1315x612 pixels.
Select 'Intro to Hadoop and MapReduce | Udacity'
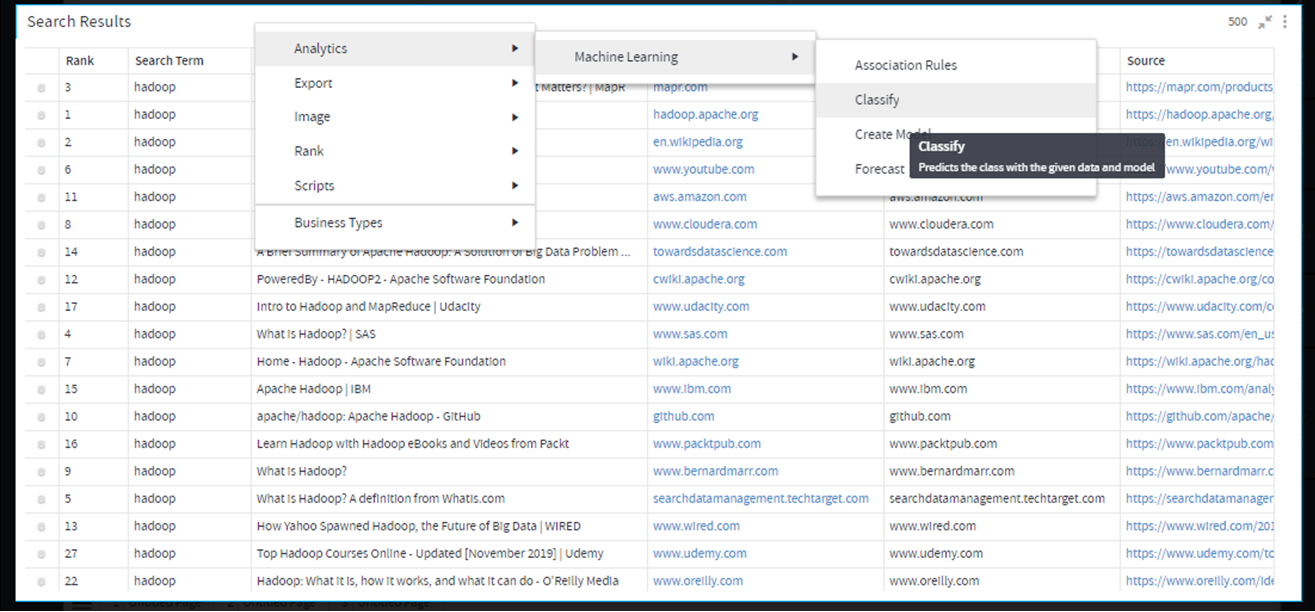(368, 307)
